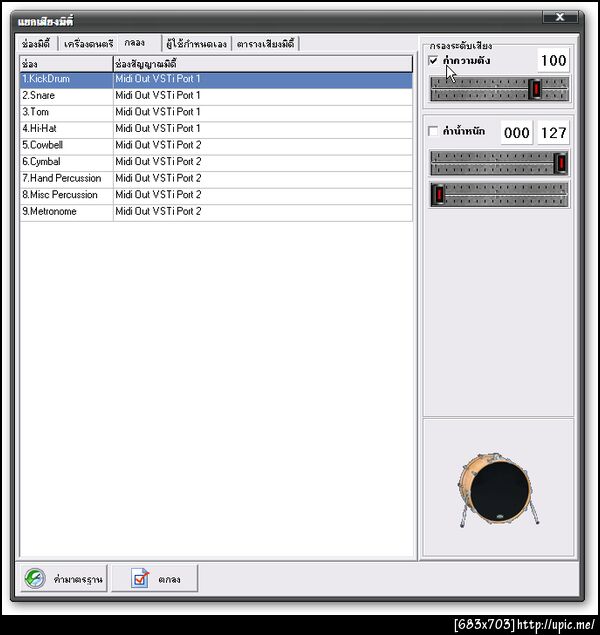Select the 8.Misc Percussion row

(x=216, y=196)
